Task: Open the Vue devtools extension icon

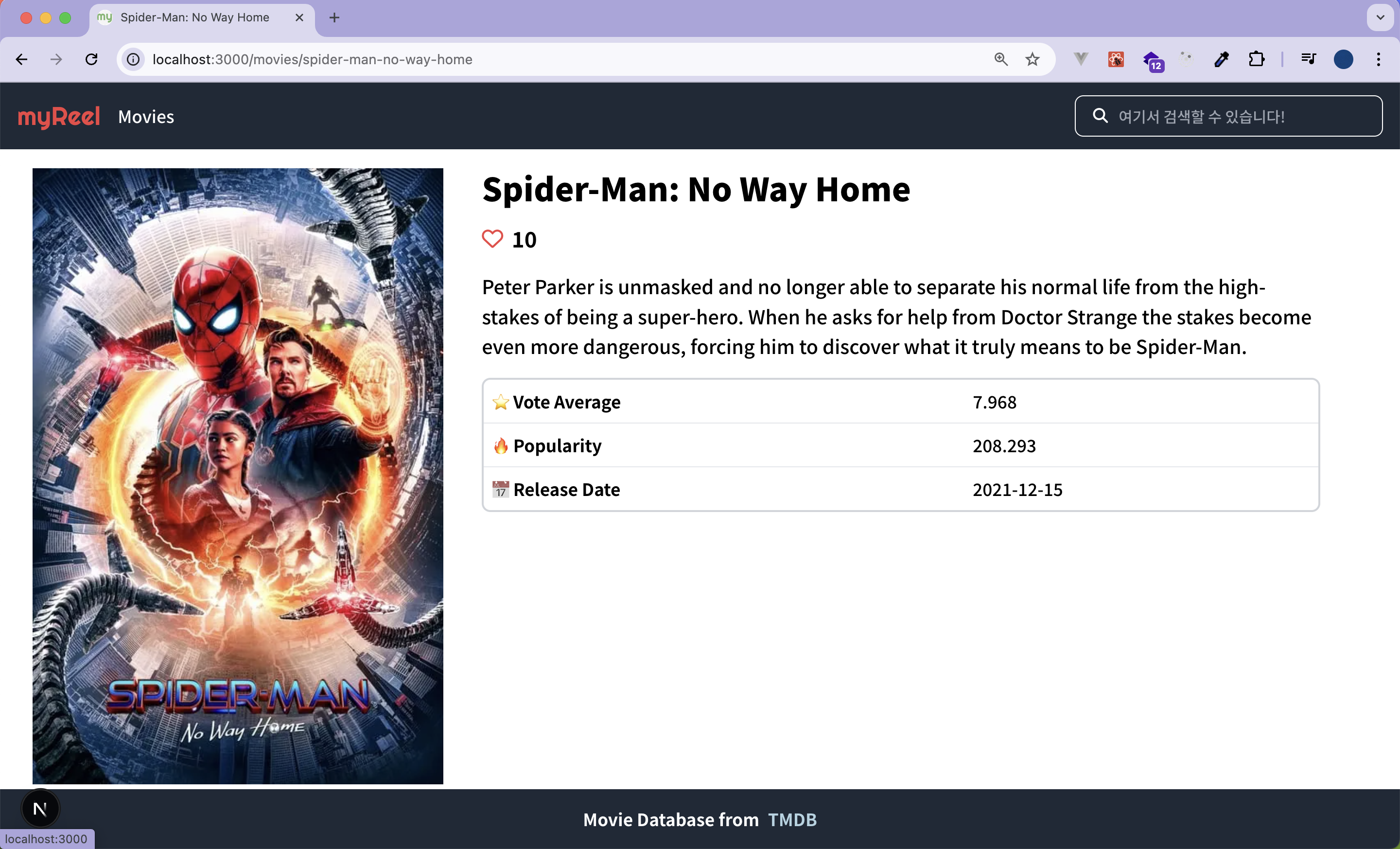Action: (x=1081, y=58)
